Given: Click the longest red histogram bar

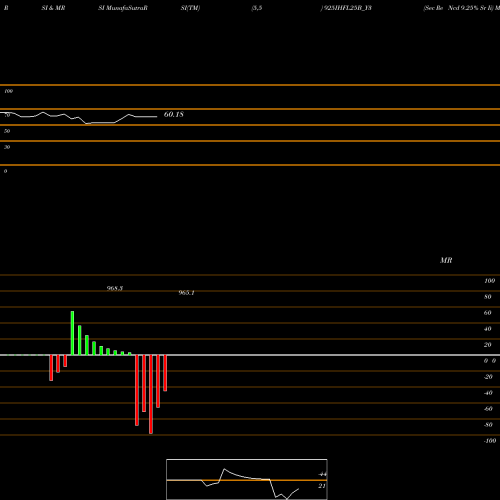Looking at the screenshot, I should (x=151, y=394).
